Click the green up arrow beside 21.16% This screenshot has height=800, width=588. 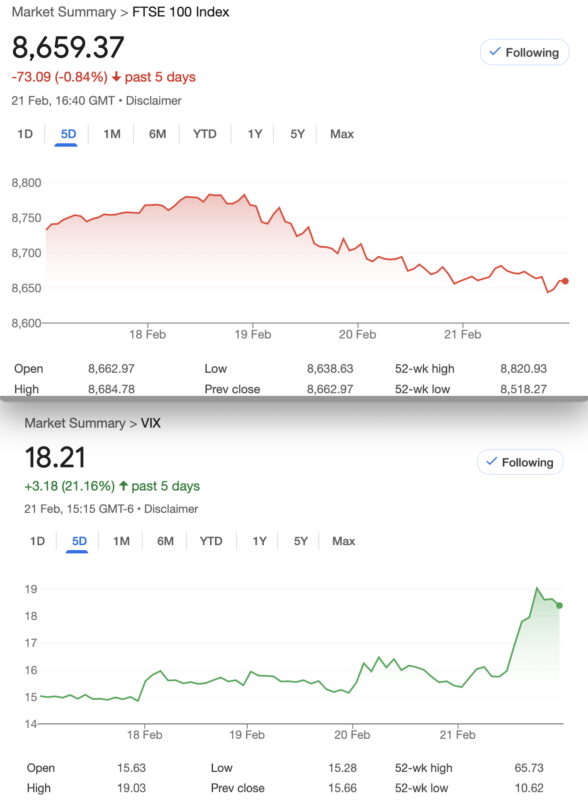tap(123, 486)
